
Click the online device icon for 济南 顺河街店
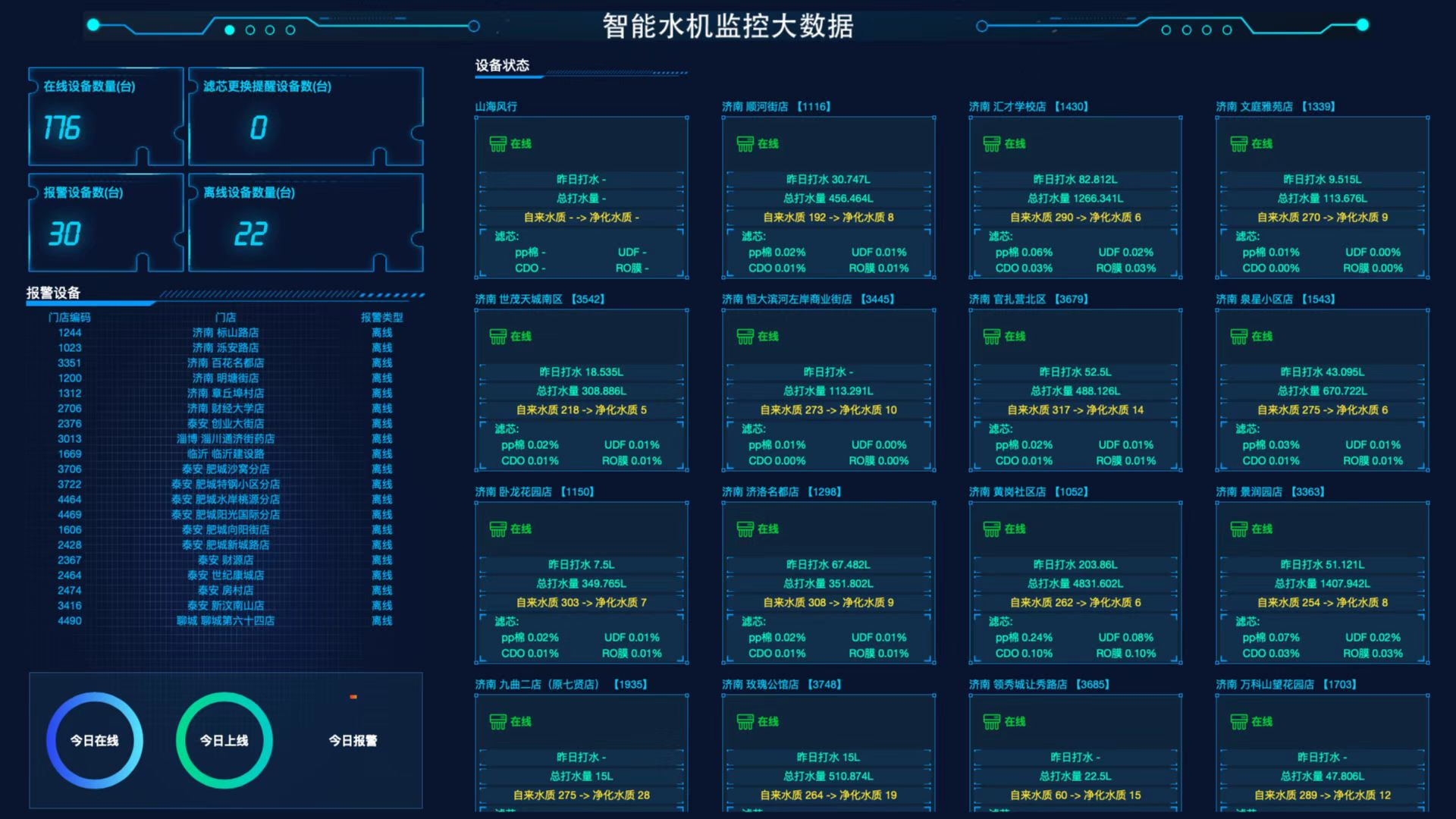(745, 144)
